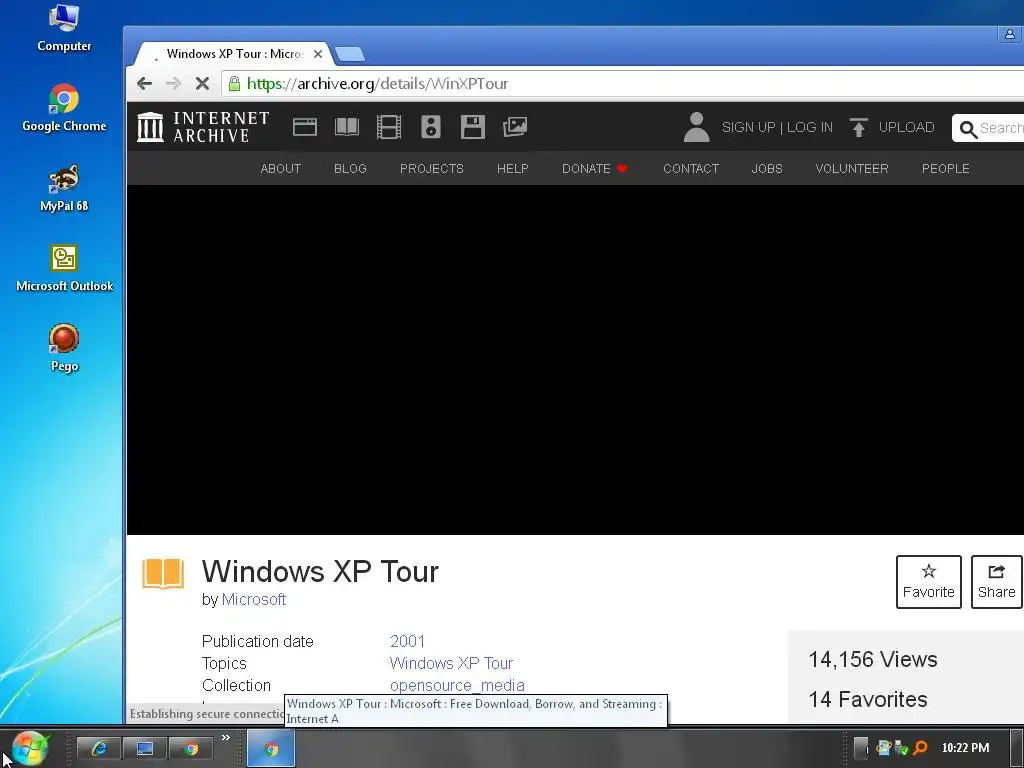1024x768 pixels.
Task: Open the Pego desktop shortcut
Action: (64, 348)
